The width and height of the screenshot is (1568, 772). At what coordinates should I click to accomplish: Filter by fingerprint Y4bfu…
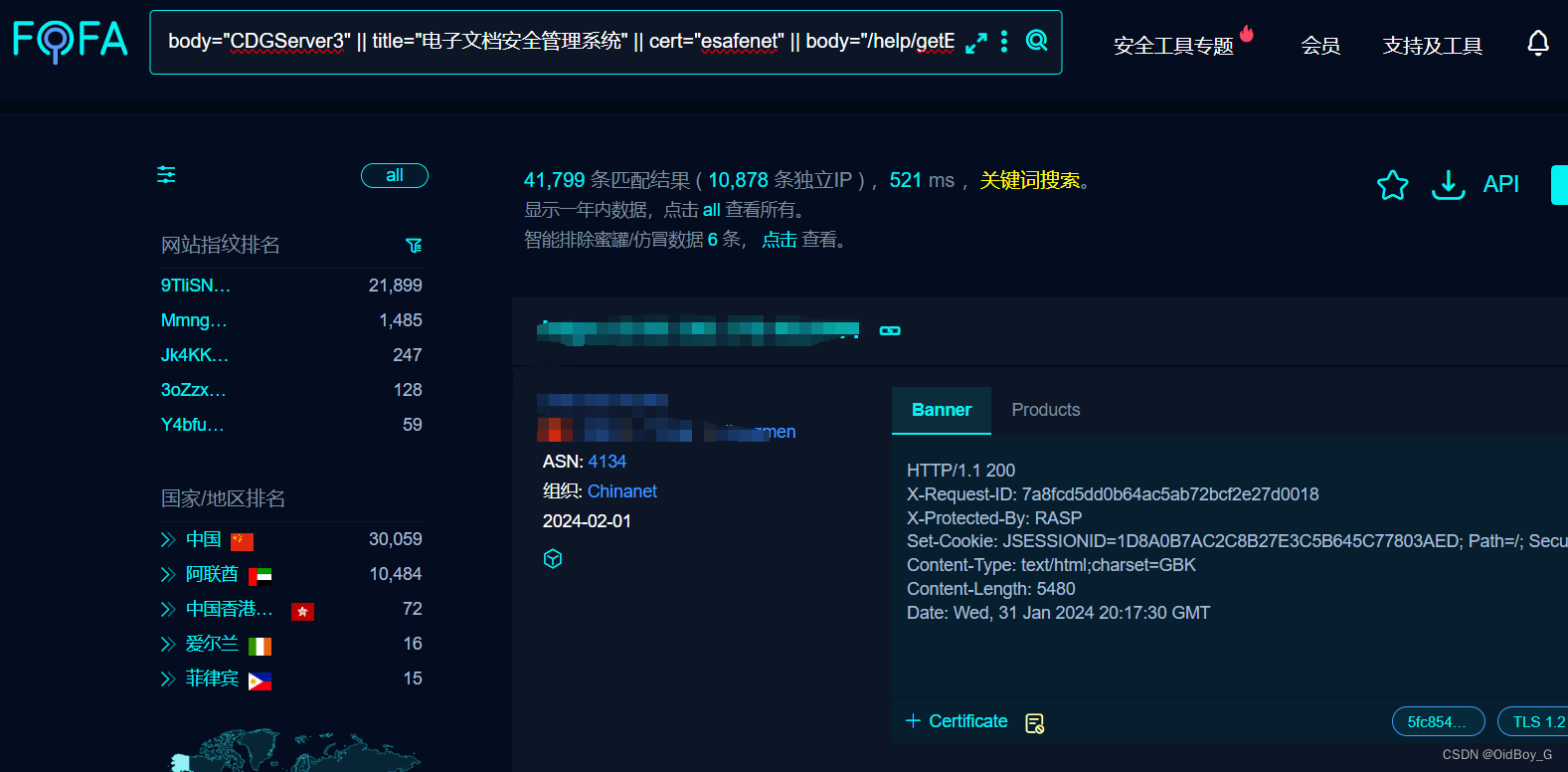193,425
